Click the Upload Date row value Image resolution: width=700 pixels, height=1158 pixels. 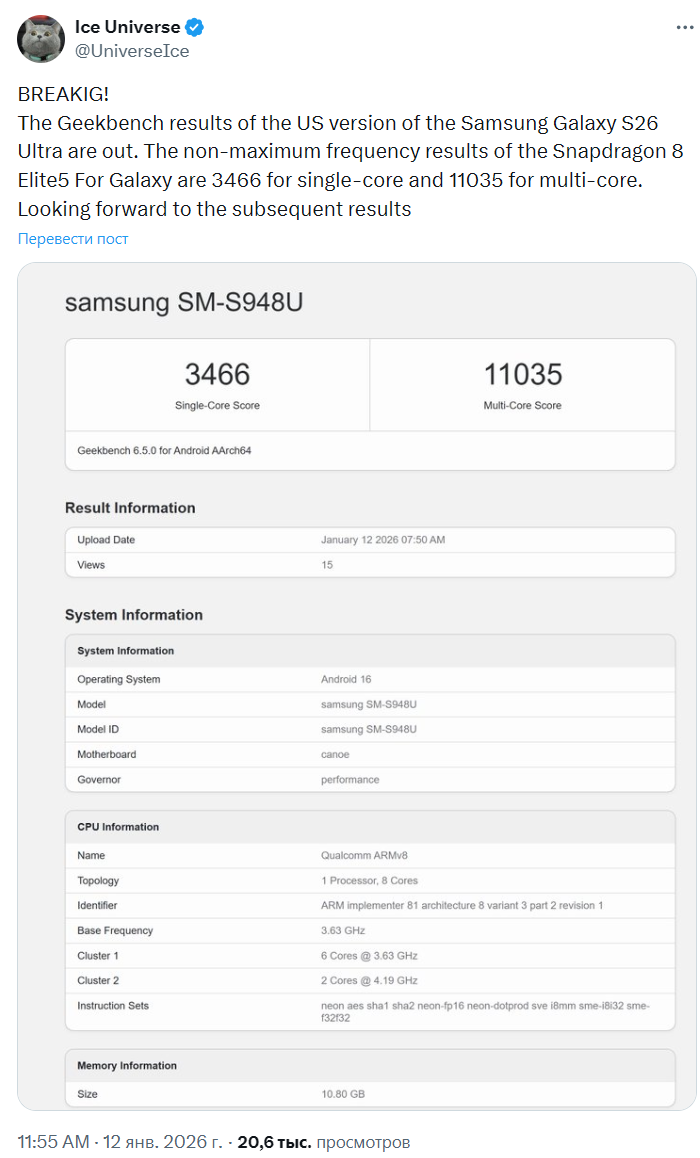(383, 540)
